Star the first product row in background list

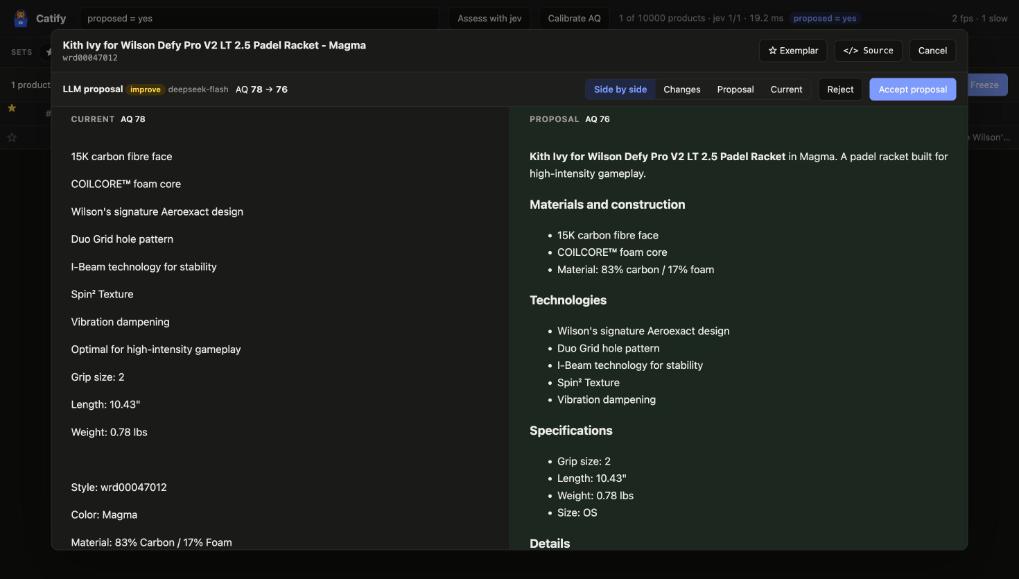coord(12,108)
